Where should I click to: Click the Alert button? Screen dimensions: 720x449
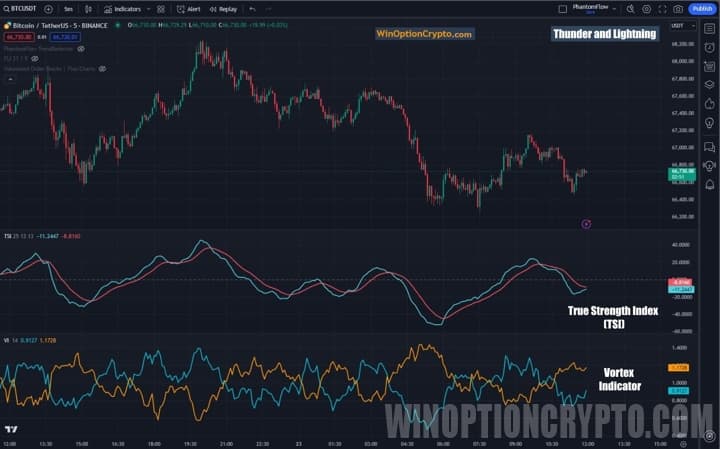pos(189,8)
